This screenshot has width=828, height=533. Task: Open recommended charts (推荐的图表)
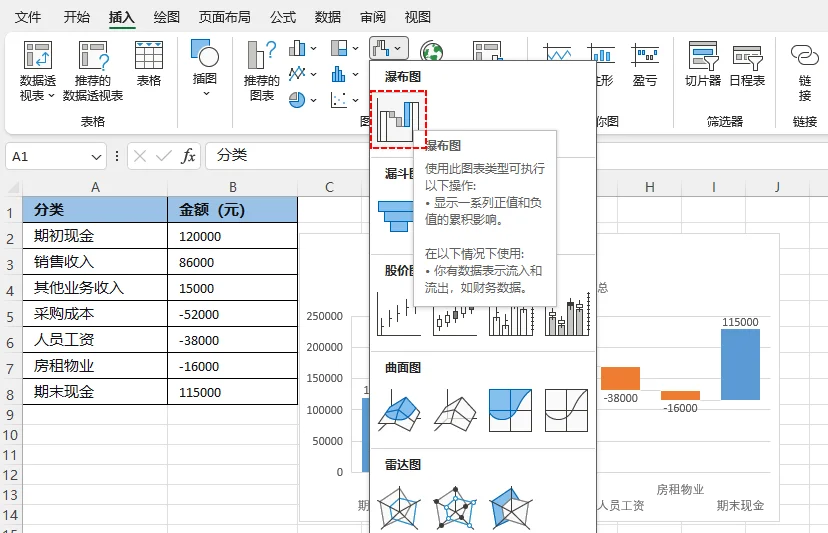coord(261,71)
